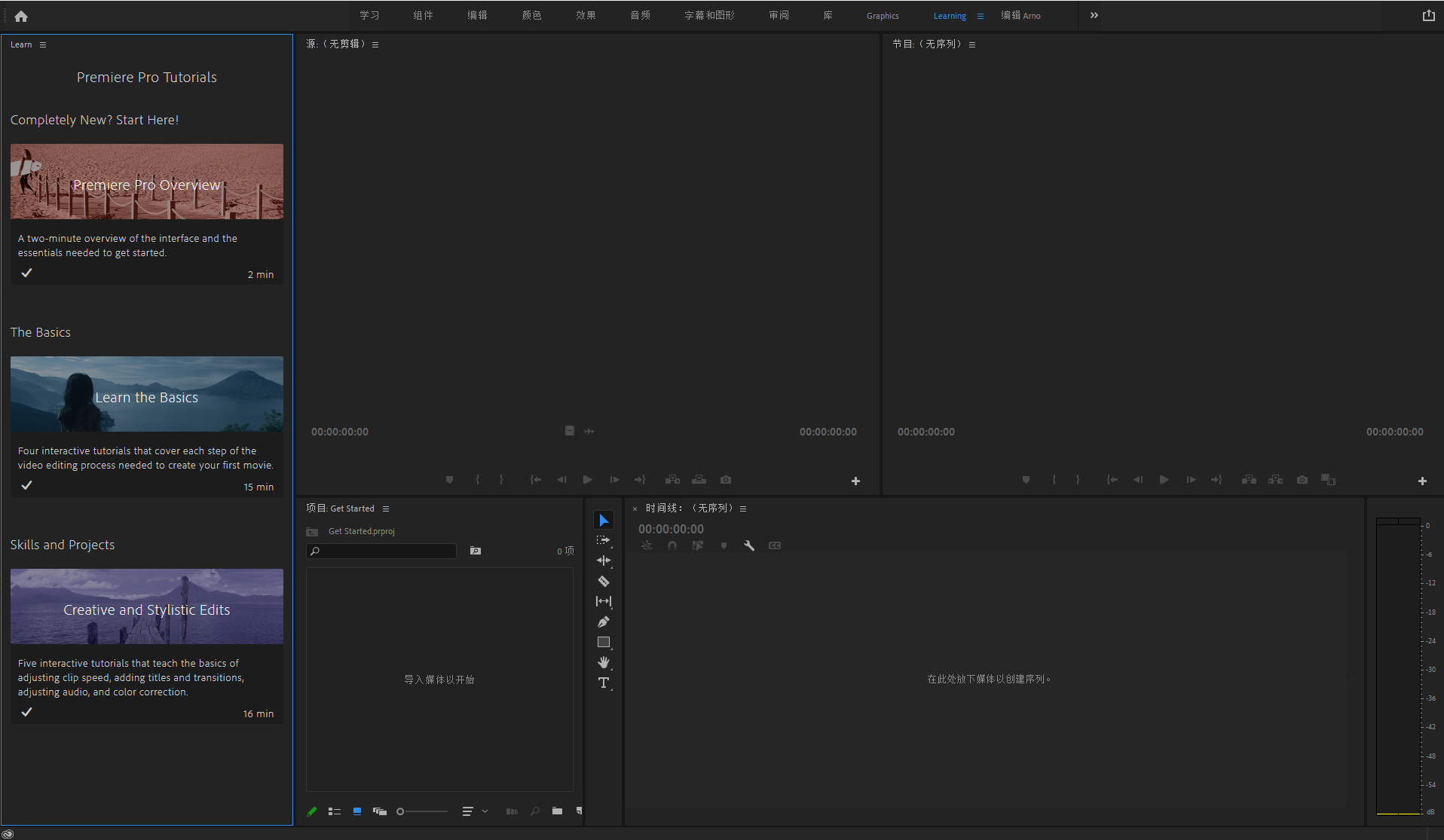Toggle drag video only in Source monitor

tap(570, 431)
